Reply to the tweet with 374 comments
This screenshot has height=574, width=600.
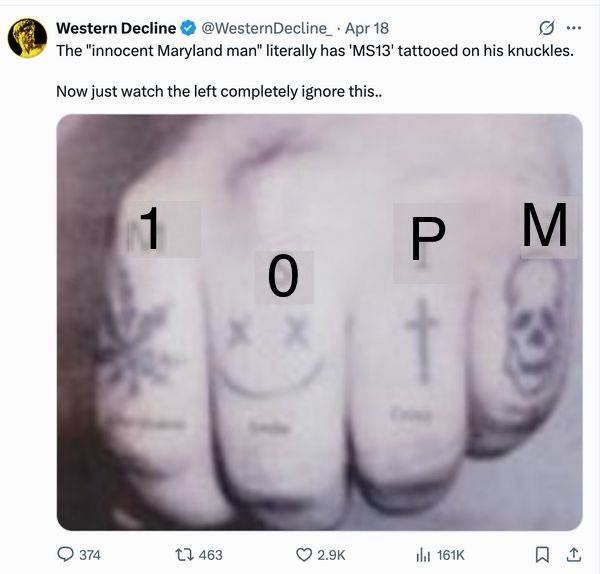pyautogui.click(x=66, y=553)
